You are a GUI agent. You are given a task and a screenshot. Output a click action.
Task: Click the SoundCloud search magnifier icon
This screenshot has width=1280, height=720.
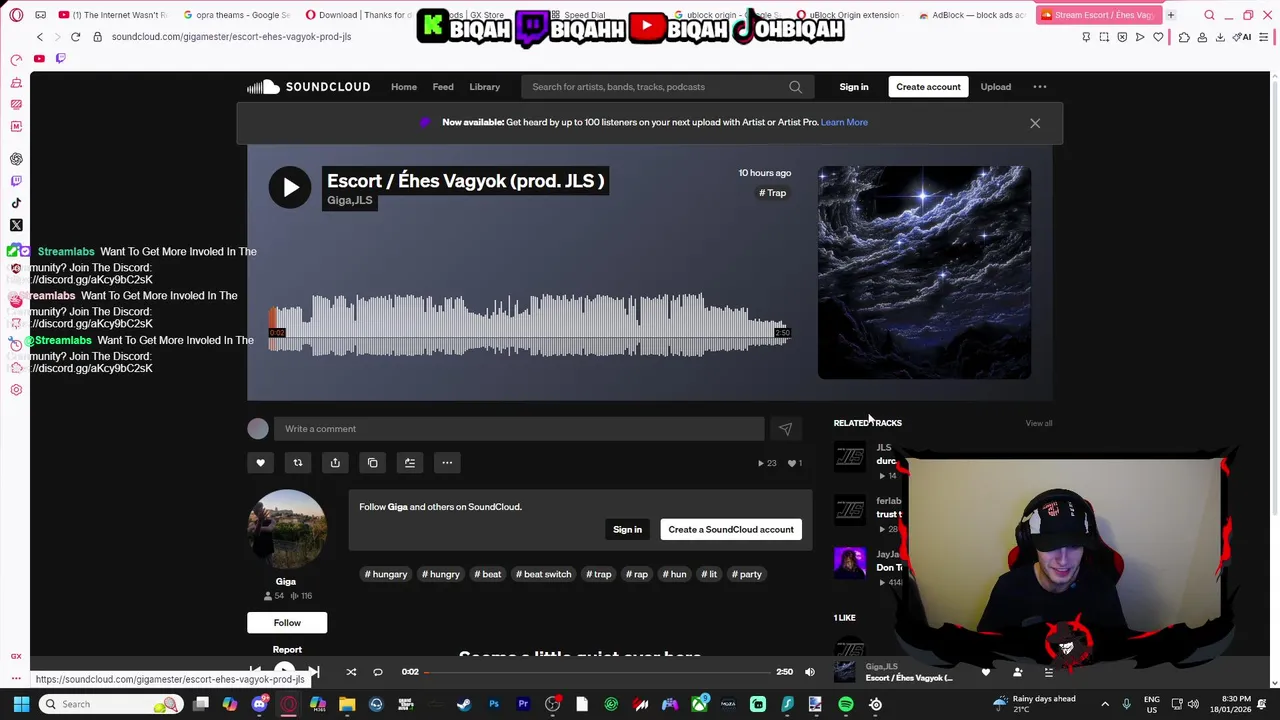click(795, 87)
